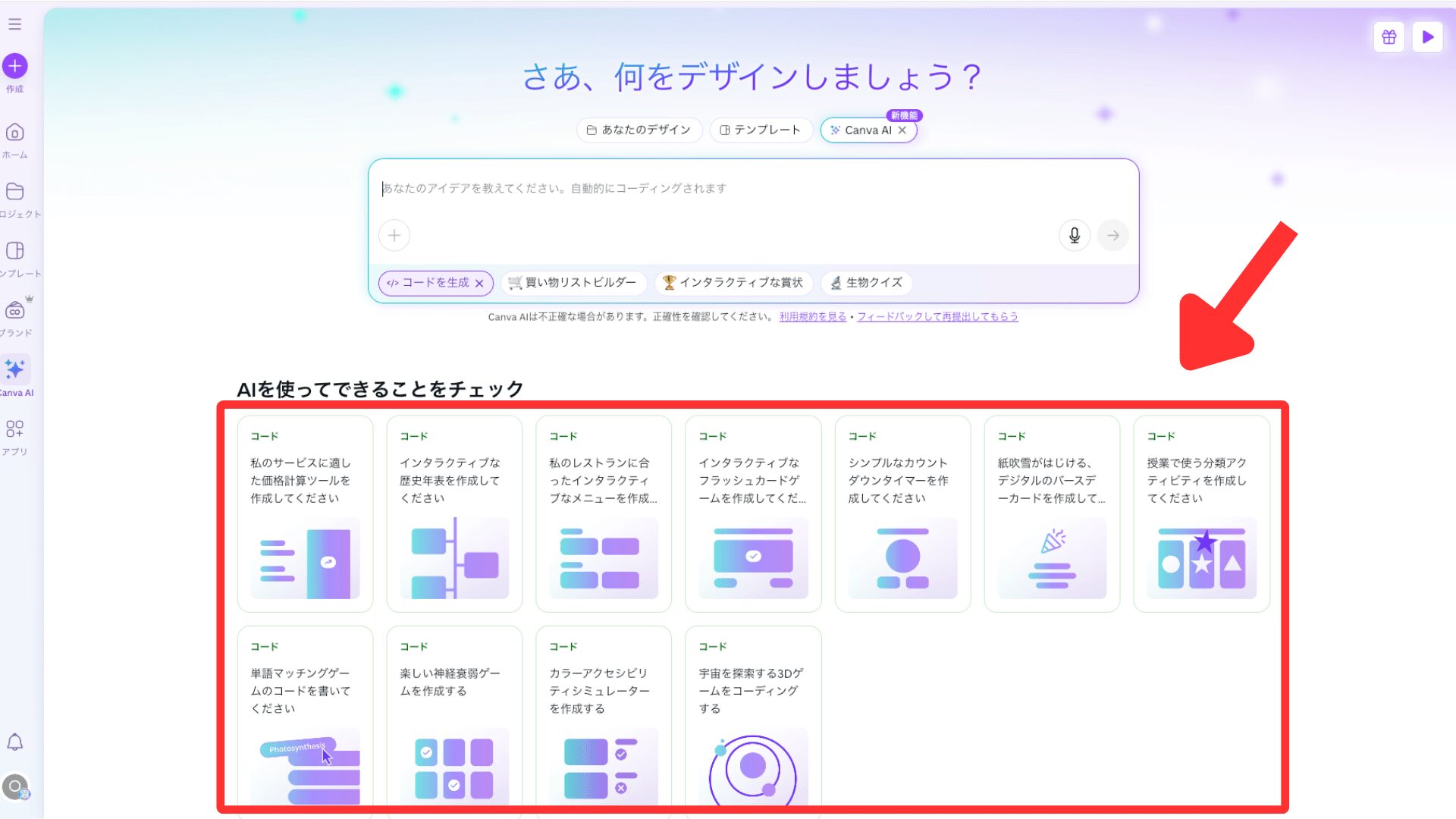Click the gift icon at top right
The width and height of the screenshot is (1456, 819).
[1389, 37]
